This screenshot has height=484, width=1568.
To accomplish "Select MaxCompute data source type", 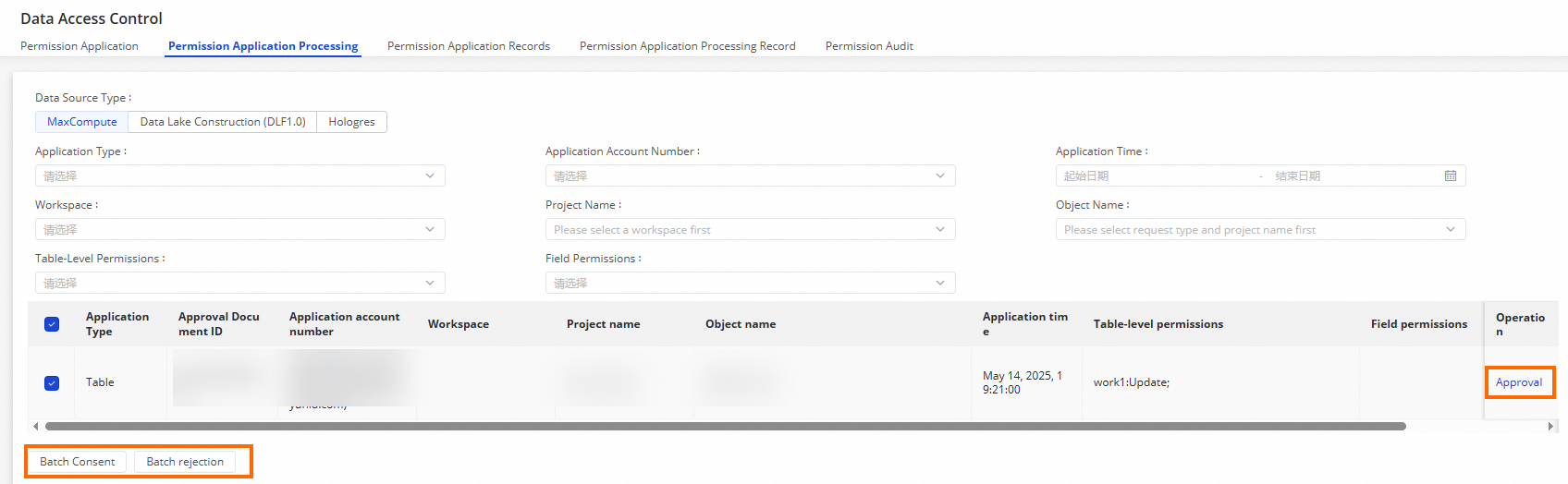I will click(x=82, y=122).
